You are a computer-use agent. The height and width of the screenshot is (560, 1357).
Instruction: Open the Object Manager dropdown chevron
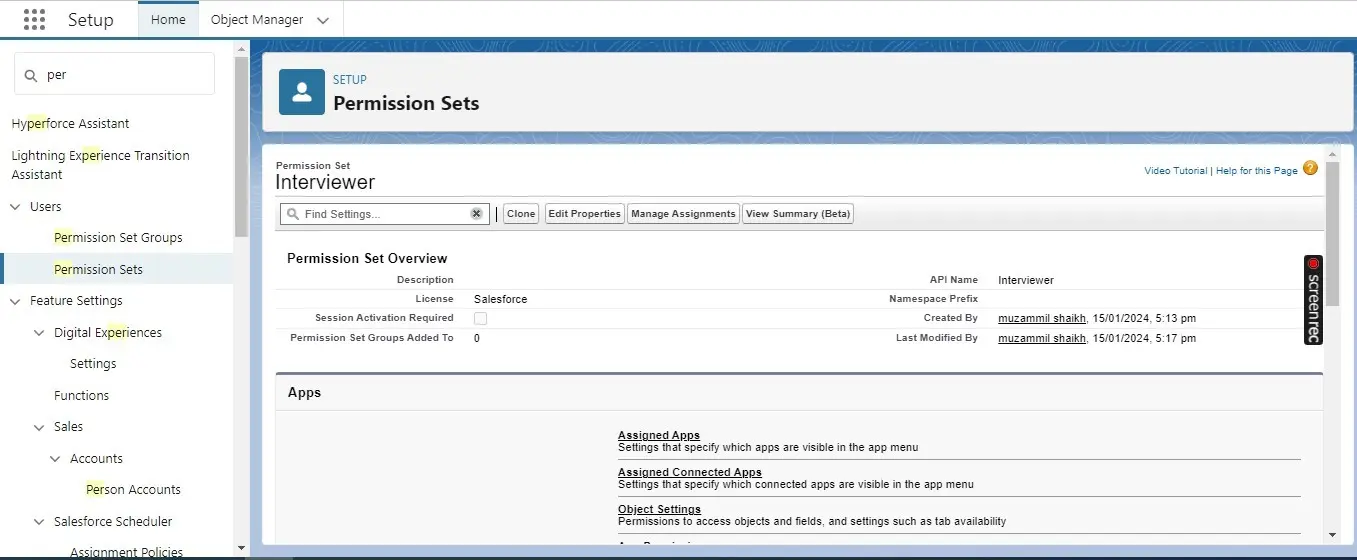pyautogui.click(x=322, y=20)
